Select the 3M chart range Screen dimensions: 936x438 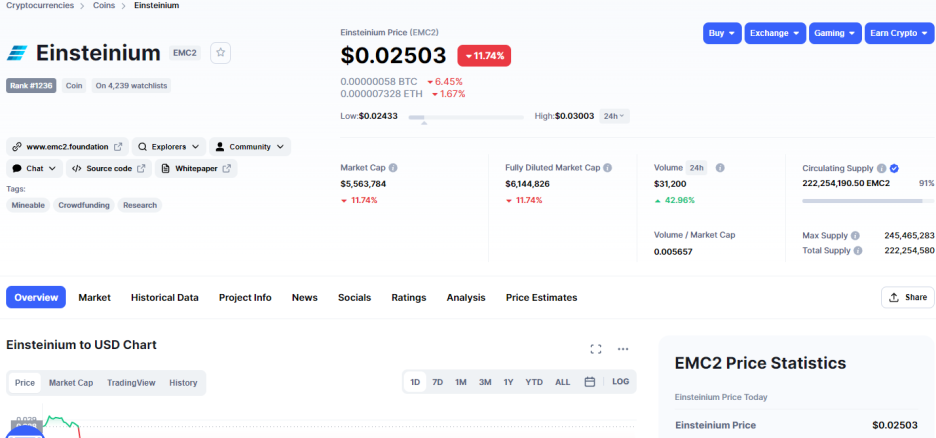pyautogui.click(x=485, y=382)
